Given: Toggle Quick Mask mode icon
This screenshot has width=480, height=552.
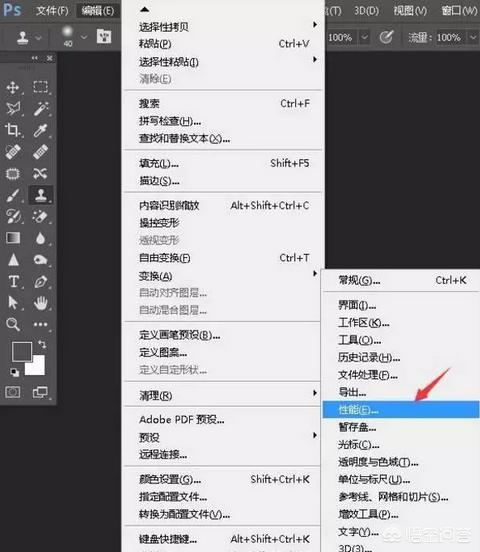Looking at the screenshot, I should [x=13, y=392].
